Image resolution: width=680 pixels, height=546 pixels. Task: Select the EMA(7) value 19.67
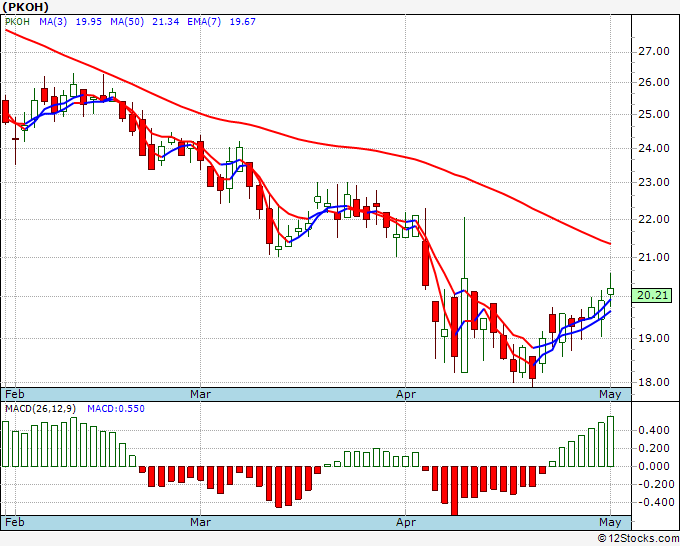[x=242, y=22]
